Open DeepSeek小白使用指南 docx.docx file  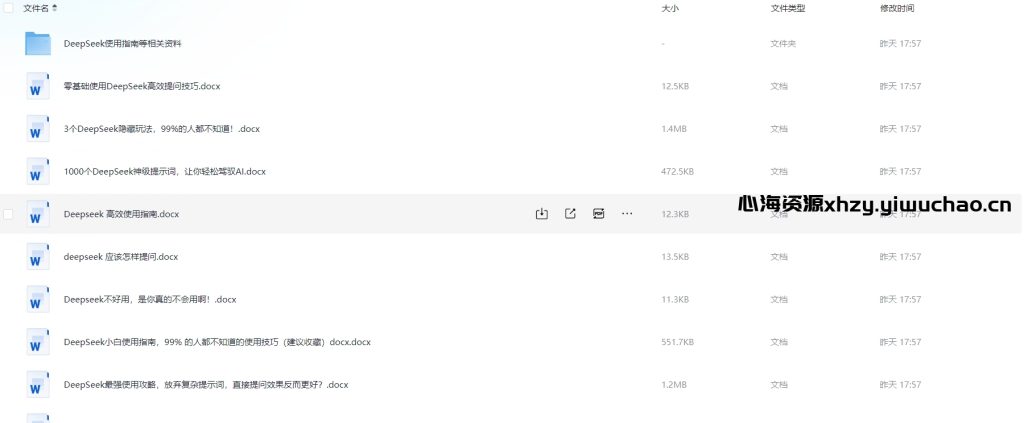(x=217, y=342)
